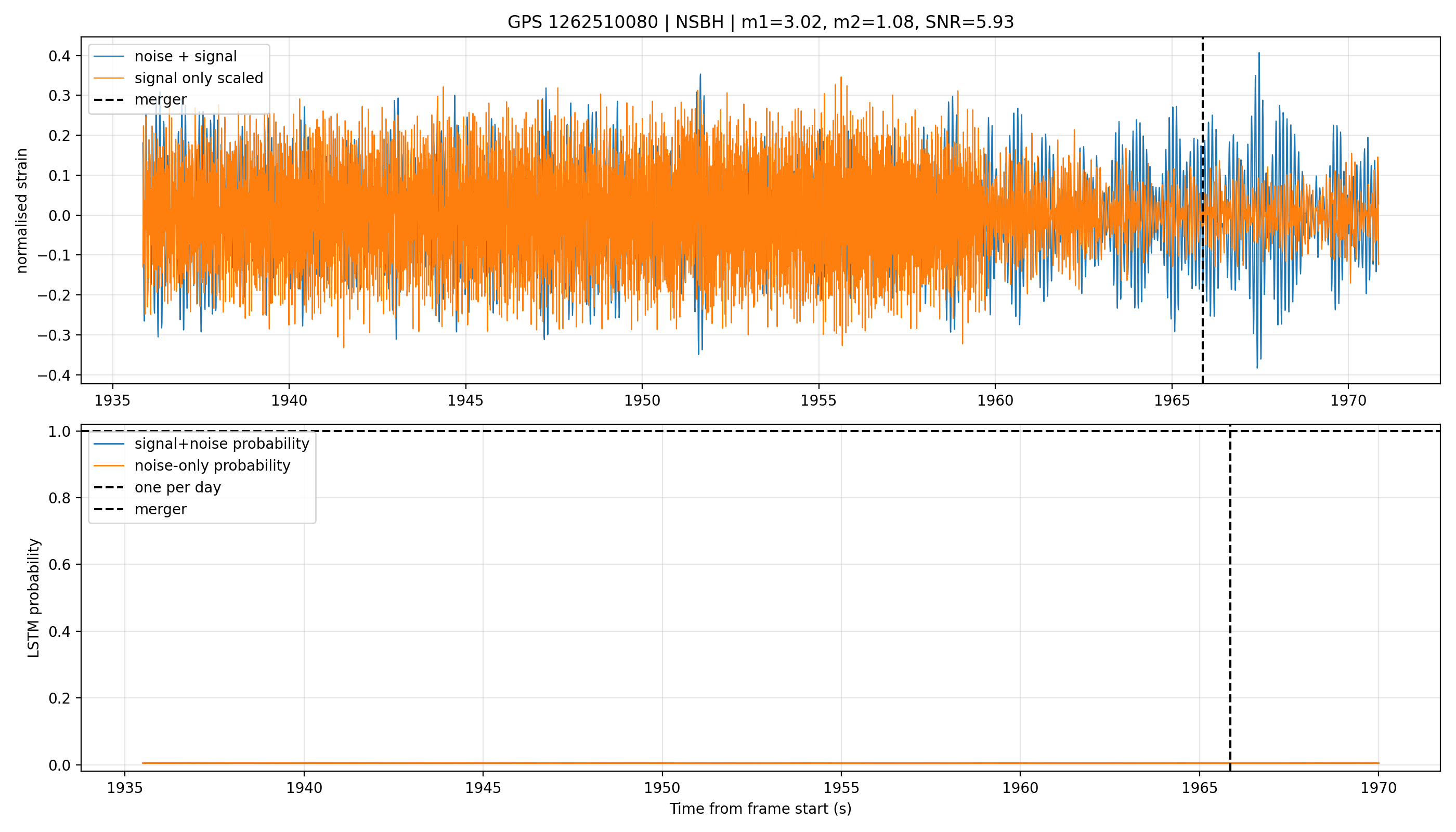
Task: Click the 'LSTM probability' y-axis label
Action: click(34, 597)
